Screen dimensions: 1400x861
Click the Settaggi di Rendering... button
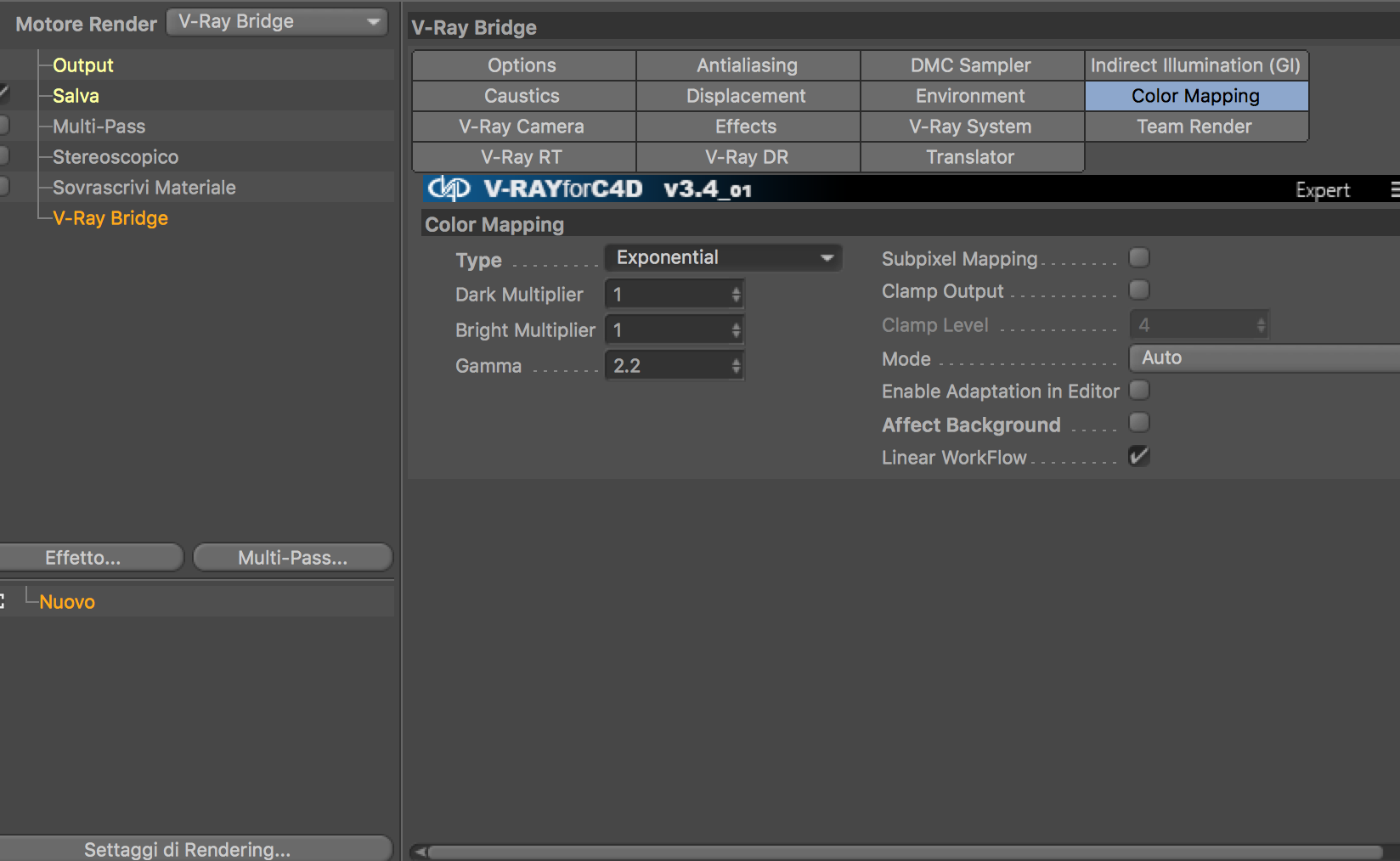click(x=195, y=849)
